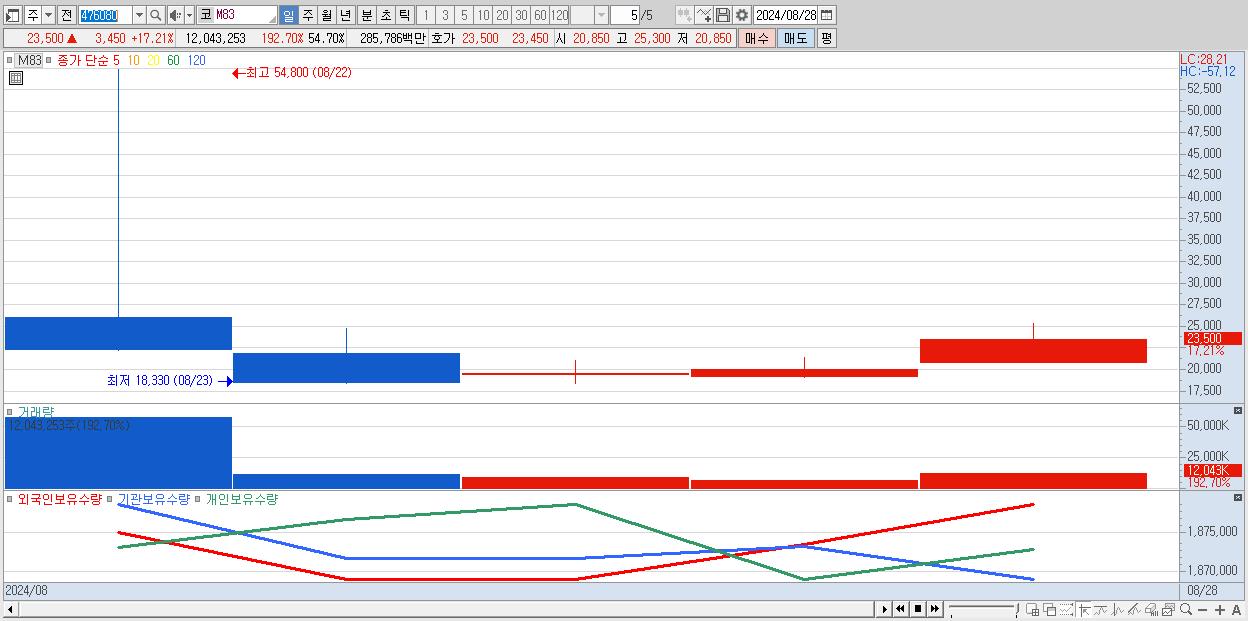Image resolution: width=1248 pixels, height=621 pixels.
Task: Click the 매수 buy button
Action: pos(756,38)
